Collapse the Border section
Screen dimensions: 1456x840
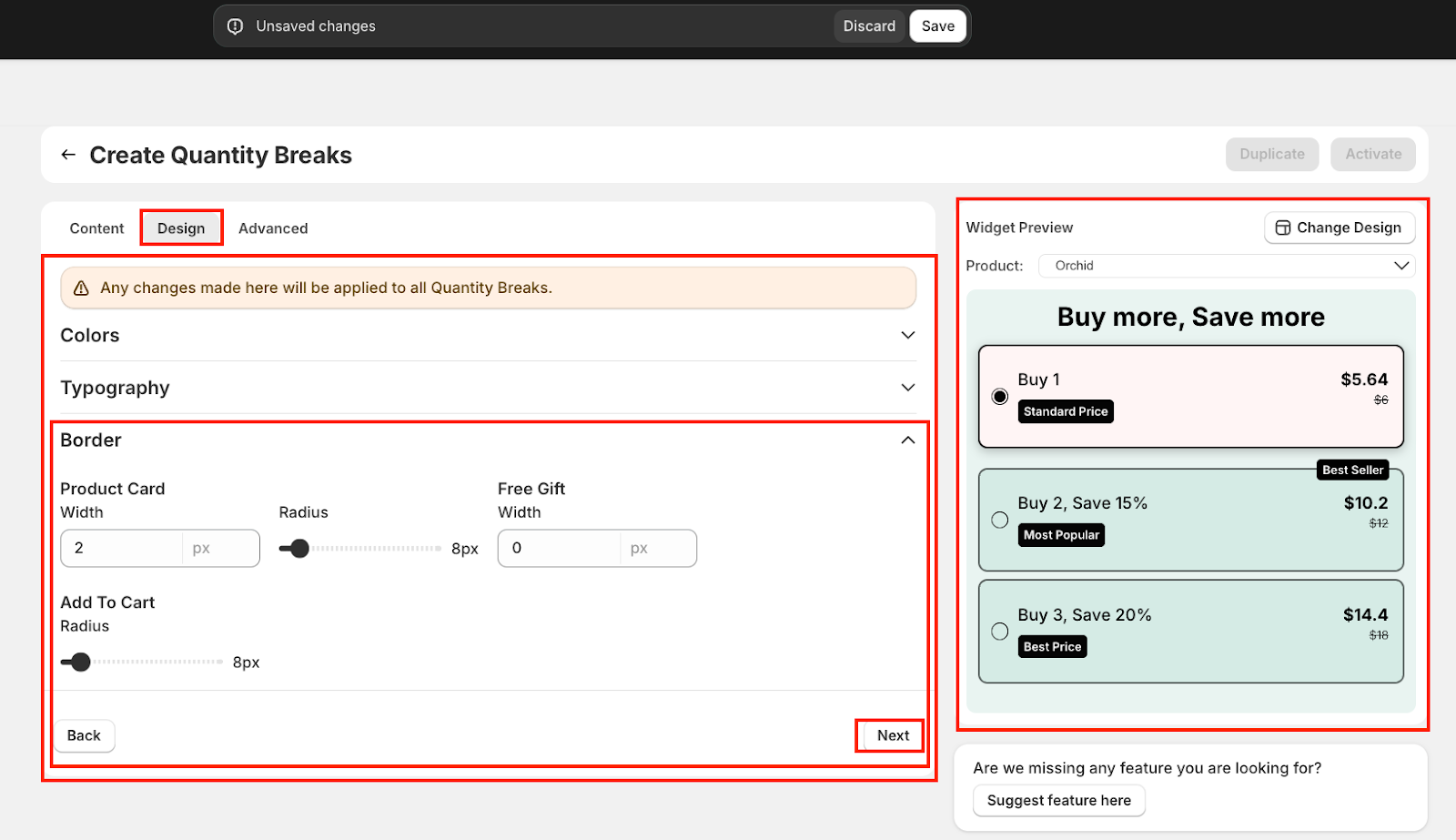(907, 440)
